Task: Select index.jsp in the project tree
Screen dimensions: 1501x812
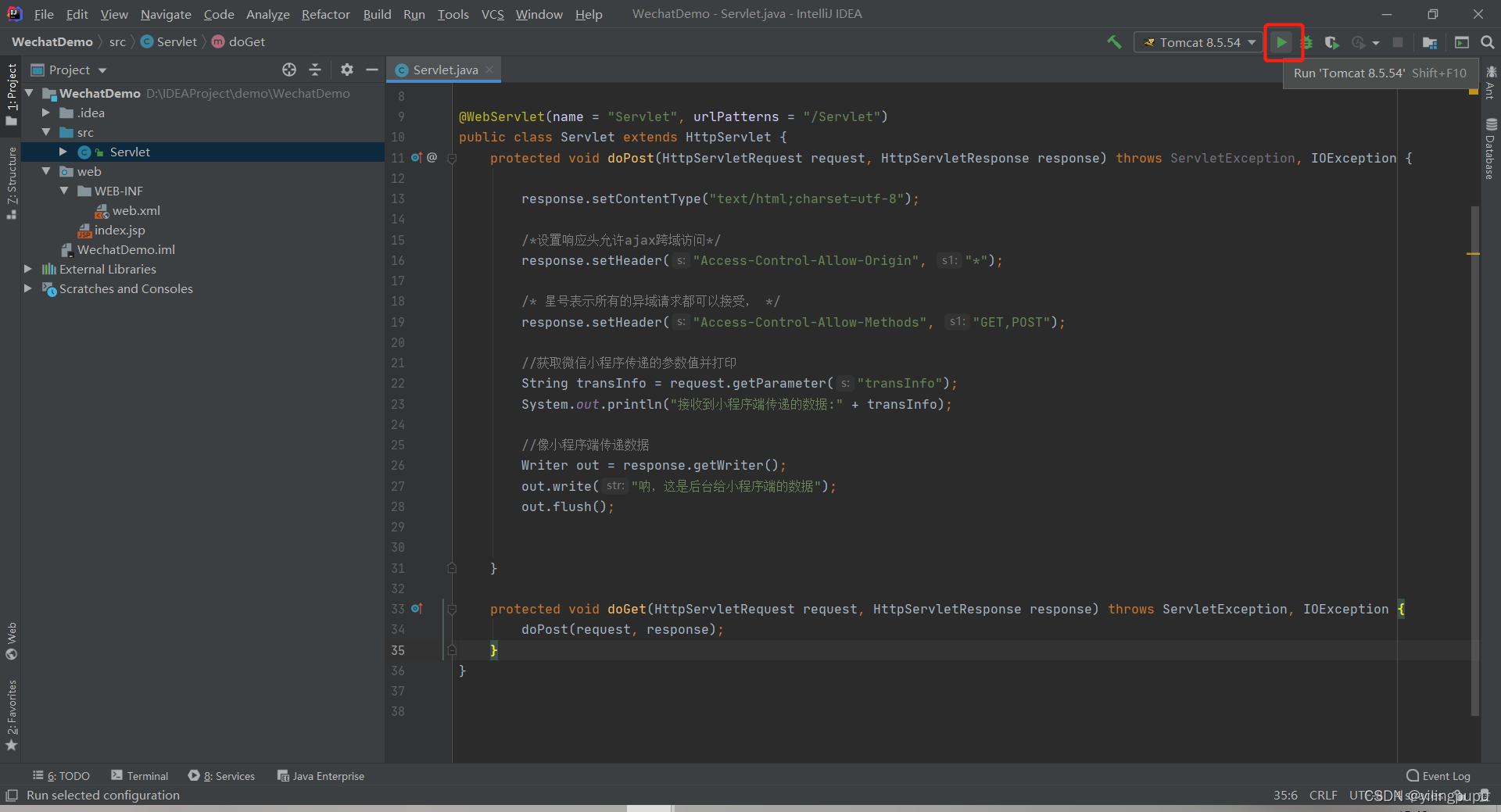Action: [111, 230]
